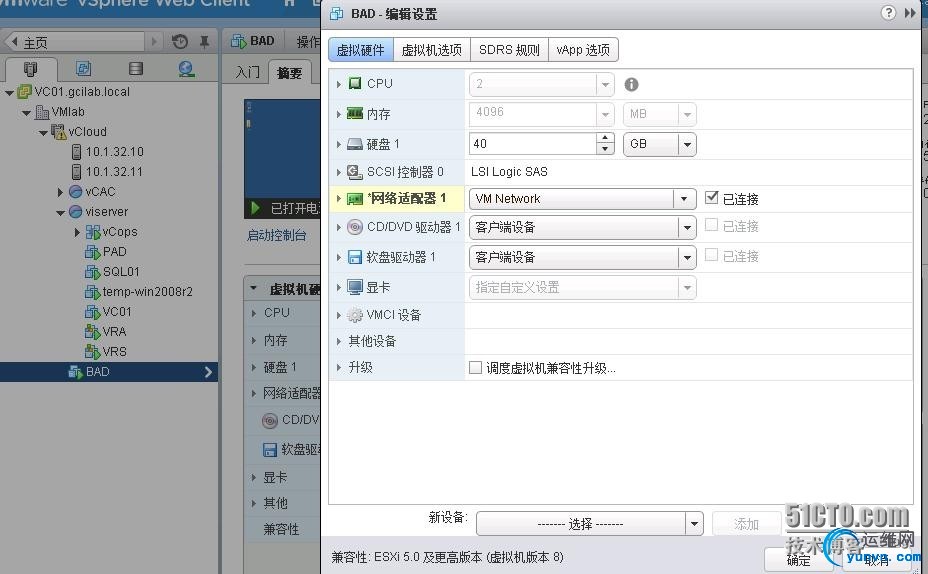This screenshot has height=574, width=928.
Task: Select host 10.1.32.11
Action: (x=114, y=172)
